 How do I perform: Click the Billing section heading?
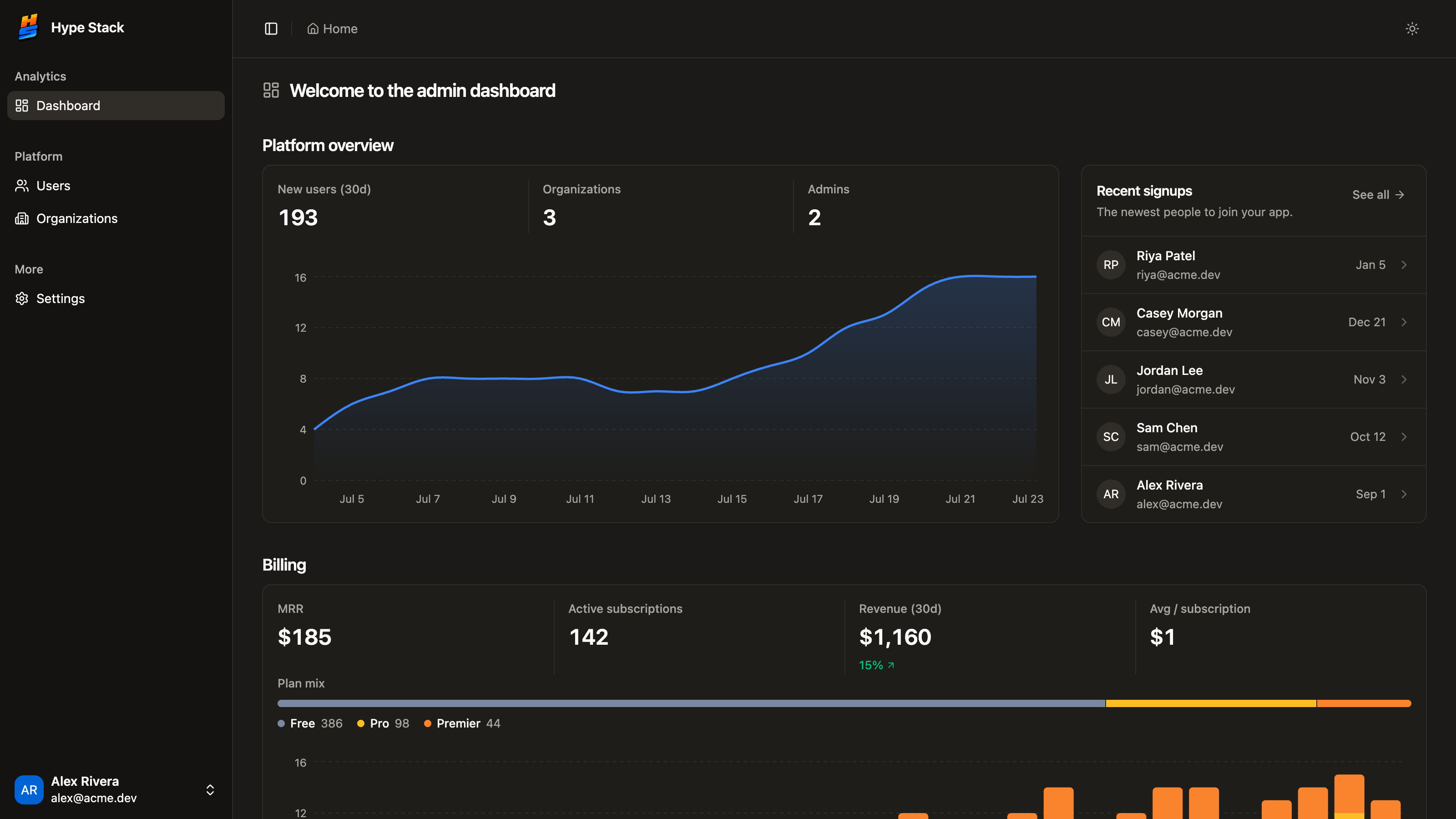coord(284,565)
